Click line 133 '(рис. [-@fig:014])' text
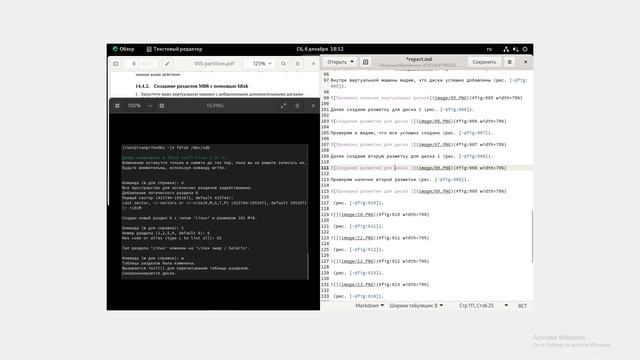Screen dimensions: 640x360 [358, 296]
